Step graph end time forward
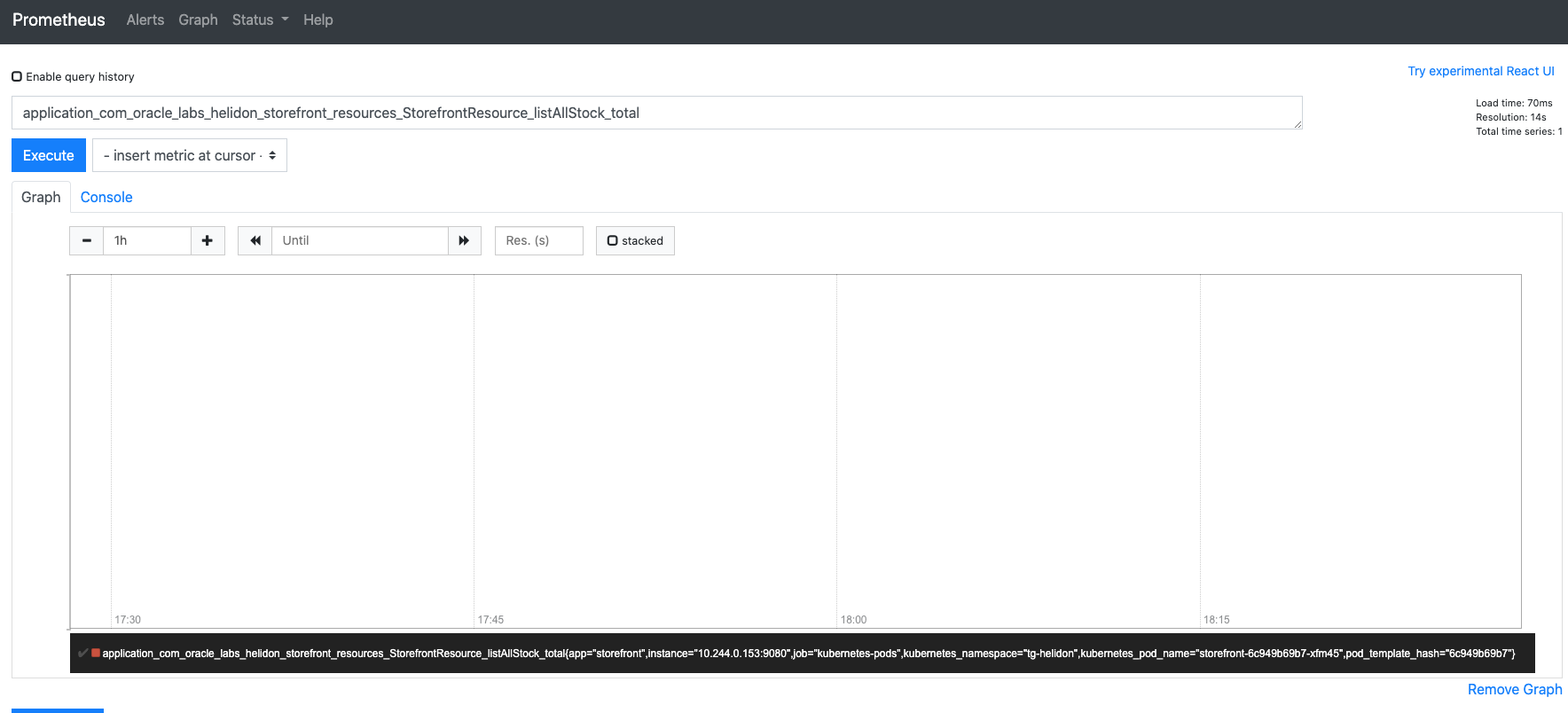The width and height of the screenshot is (1568, 713). click(464, 240)
